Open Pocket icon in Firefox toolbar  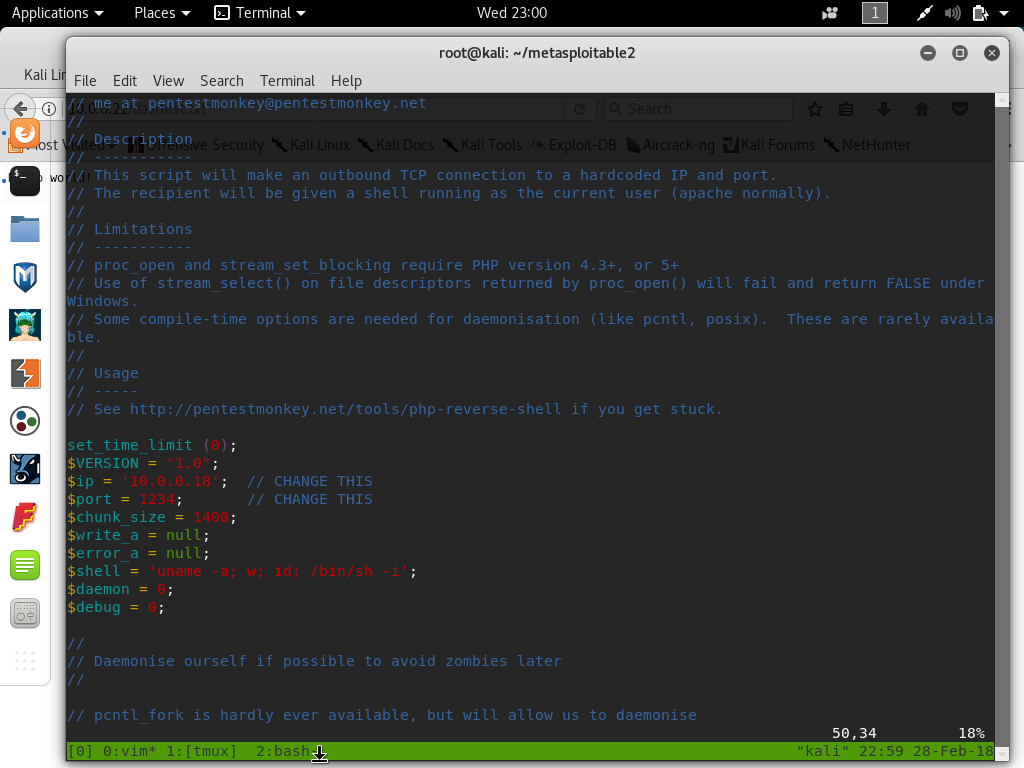coord(959,109)
